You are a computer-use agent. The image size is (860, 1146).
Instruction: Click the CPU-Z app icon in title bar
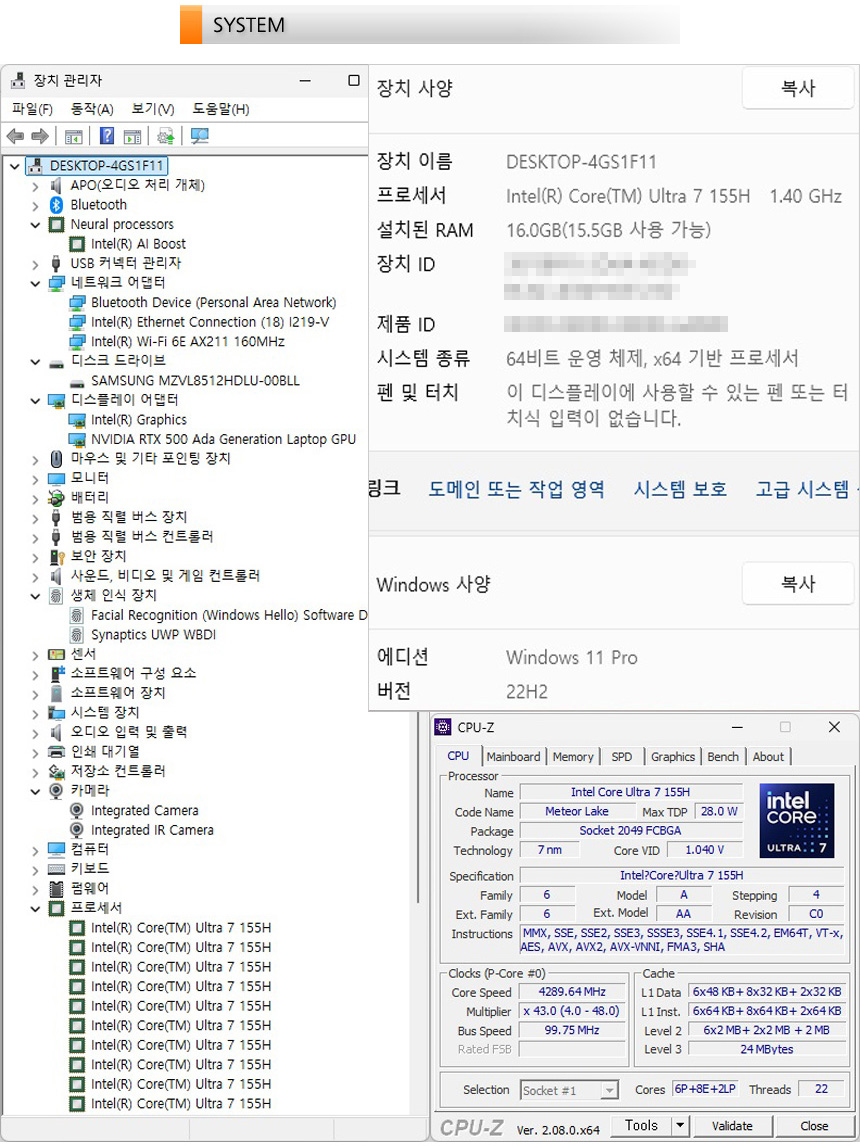[x=443, y=727]
